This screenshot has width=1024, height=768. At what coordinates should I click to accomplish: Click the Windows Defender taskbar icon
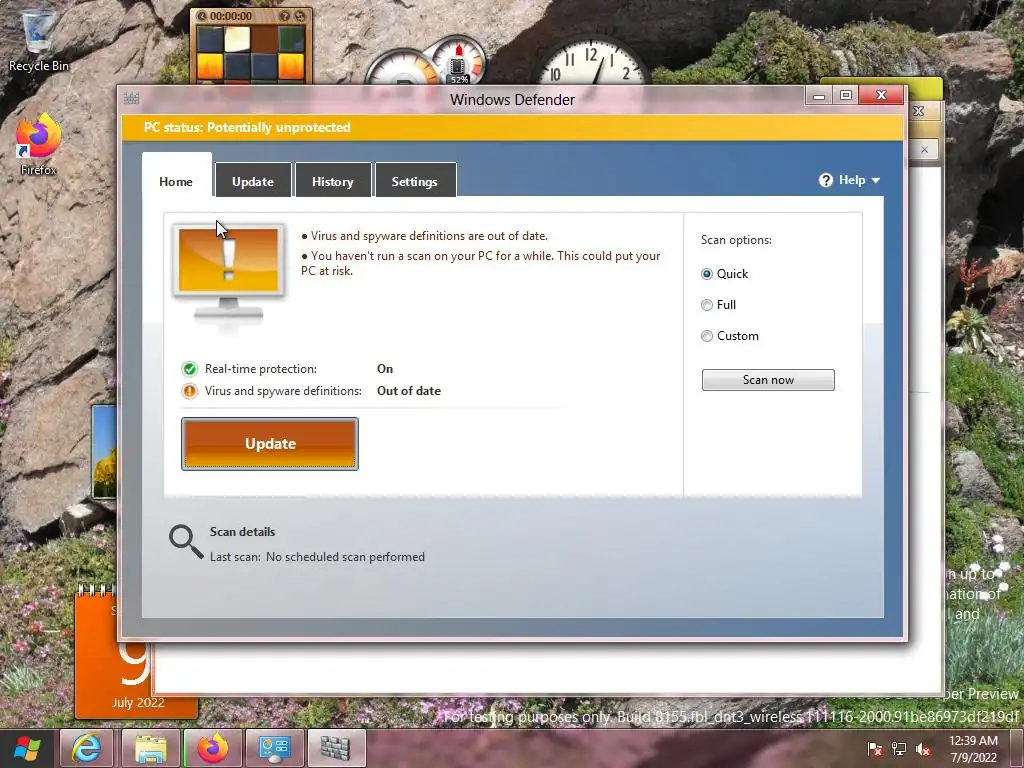click(x=336, y=748)
